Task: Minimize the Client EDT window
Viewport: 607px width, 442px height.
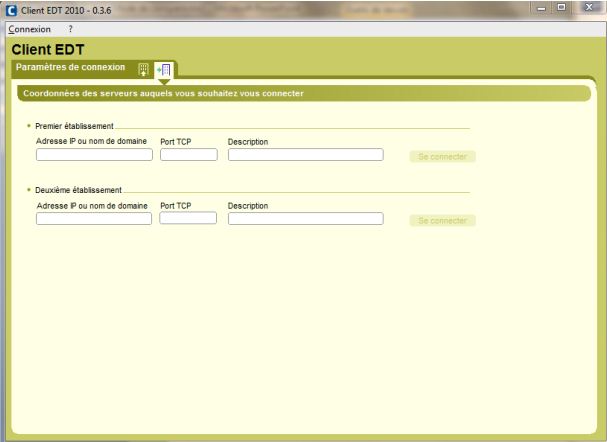Action: tap(526, 9)
